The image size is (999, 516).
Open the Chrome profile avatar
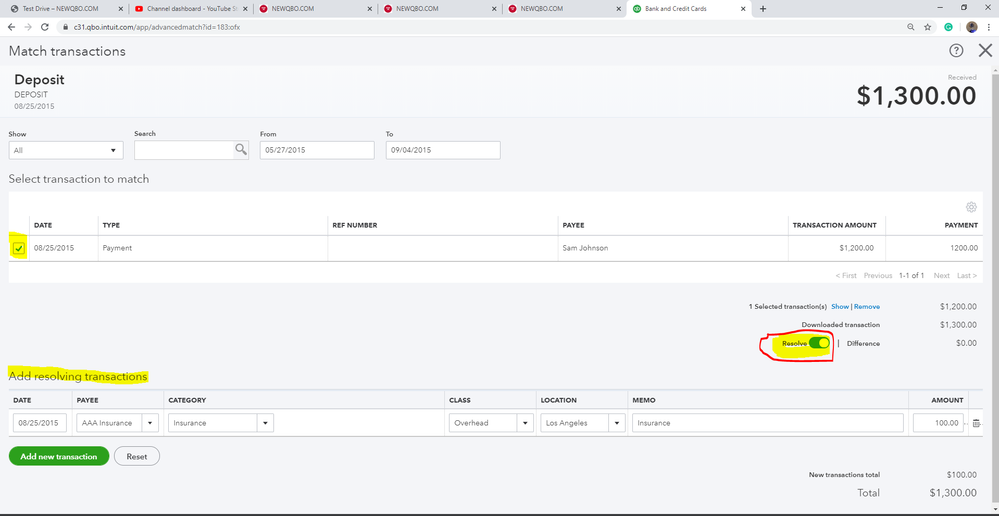coord(972,27)
